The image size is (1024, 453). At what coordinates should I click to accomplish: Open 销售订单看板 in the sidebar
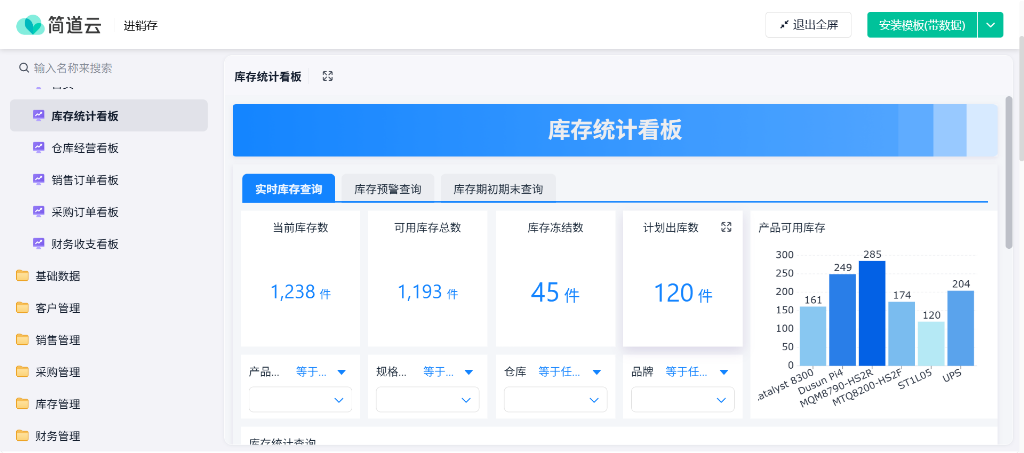click(109, 180)
